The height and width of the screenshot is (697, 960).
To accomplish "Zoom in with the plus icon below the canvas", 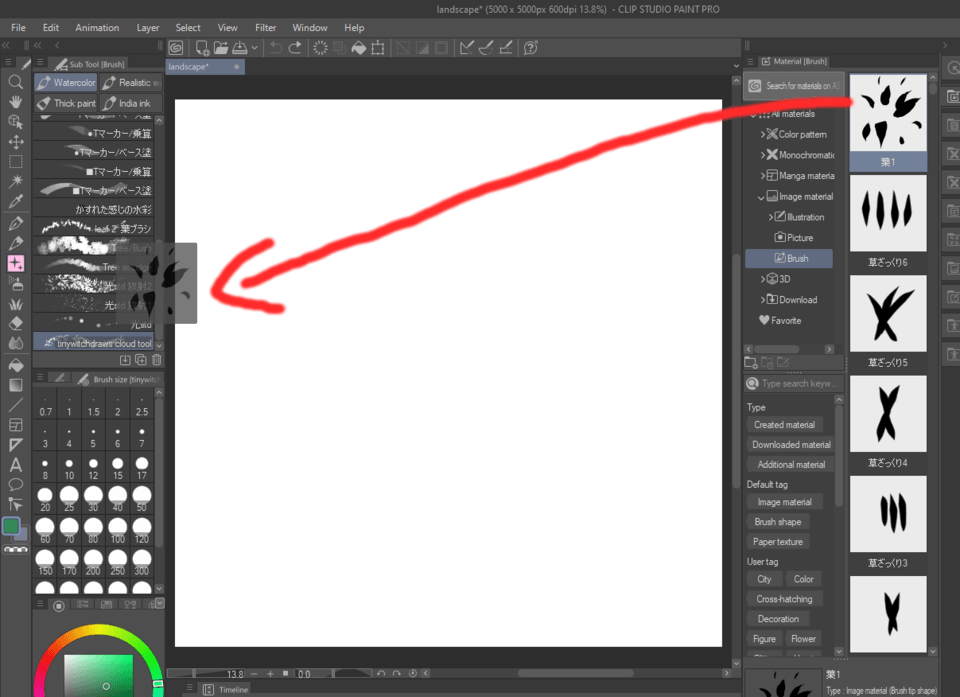I will point(270,674).
